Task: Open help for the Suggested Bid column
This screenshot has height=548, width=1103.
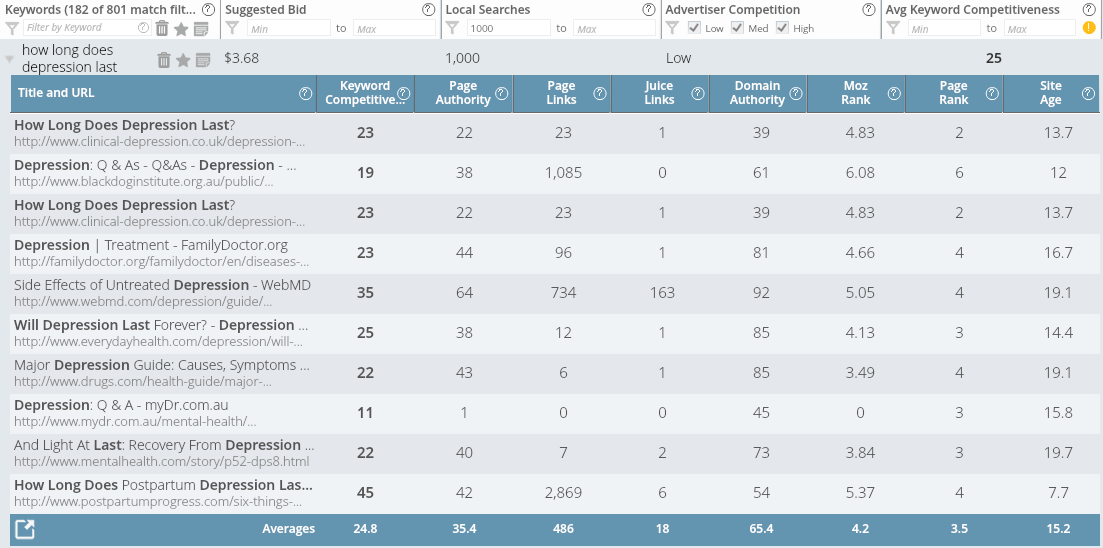Action: [428, 10]
